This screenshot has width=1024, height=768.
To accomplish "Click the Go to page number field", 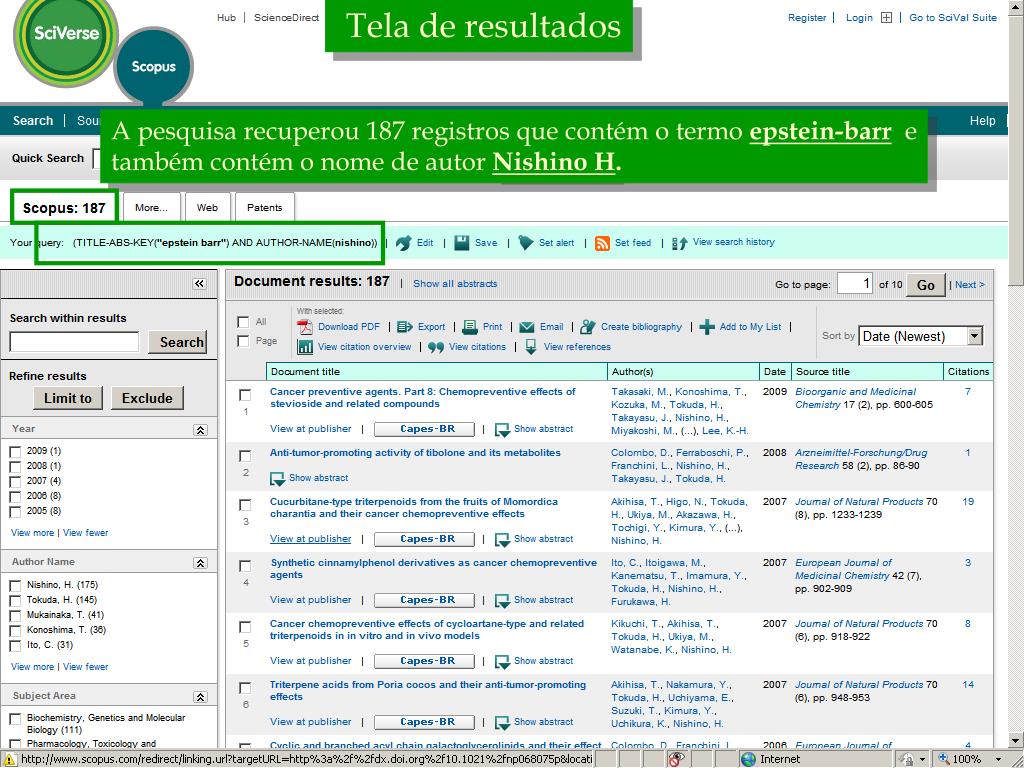I will pos(855,284).
